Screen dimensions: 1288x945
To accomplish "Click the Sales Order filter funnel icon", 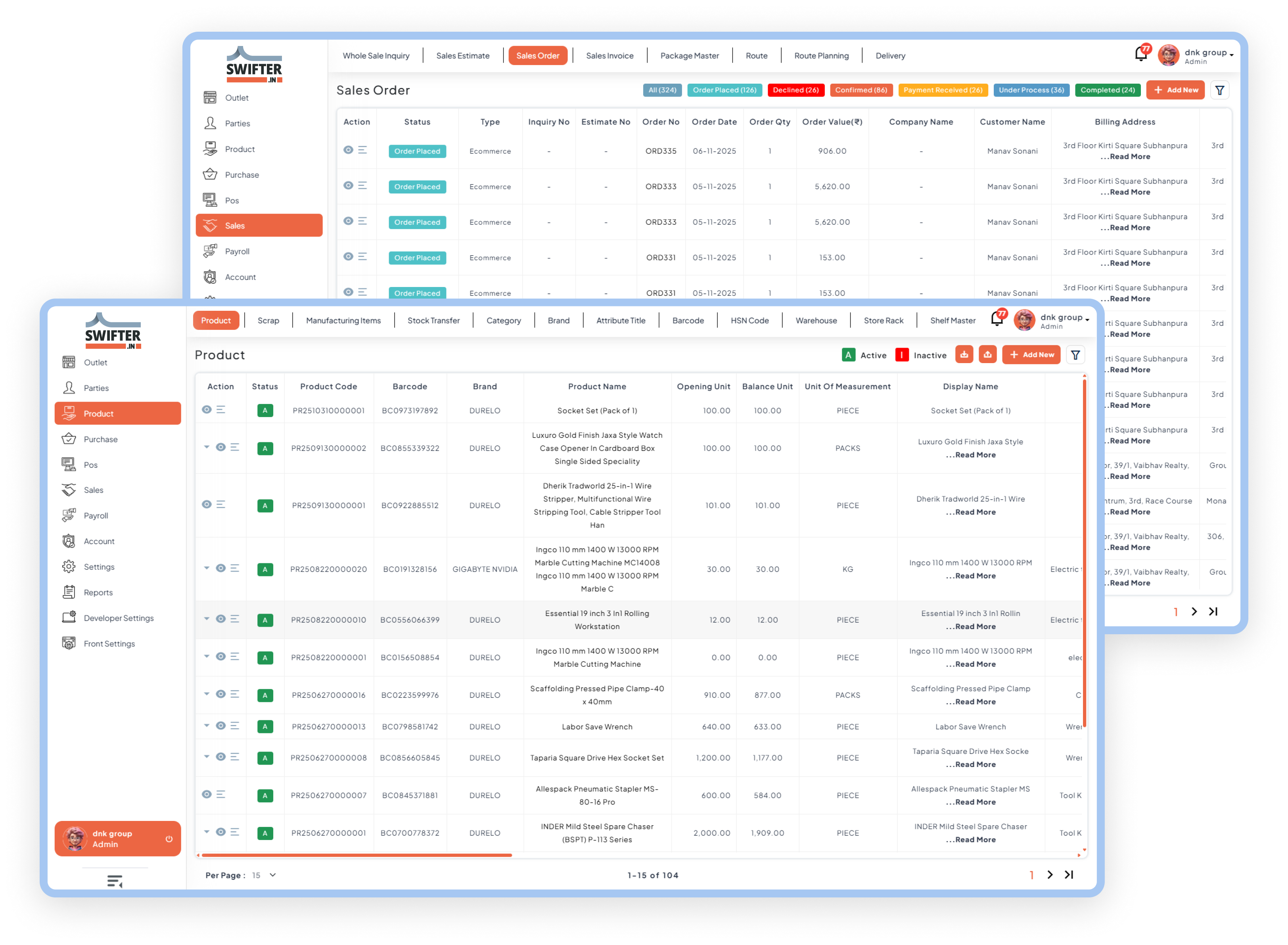I will [1219, 90].
